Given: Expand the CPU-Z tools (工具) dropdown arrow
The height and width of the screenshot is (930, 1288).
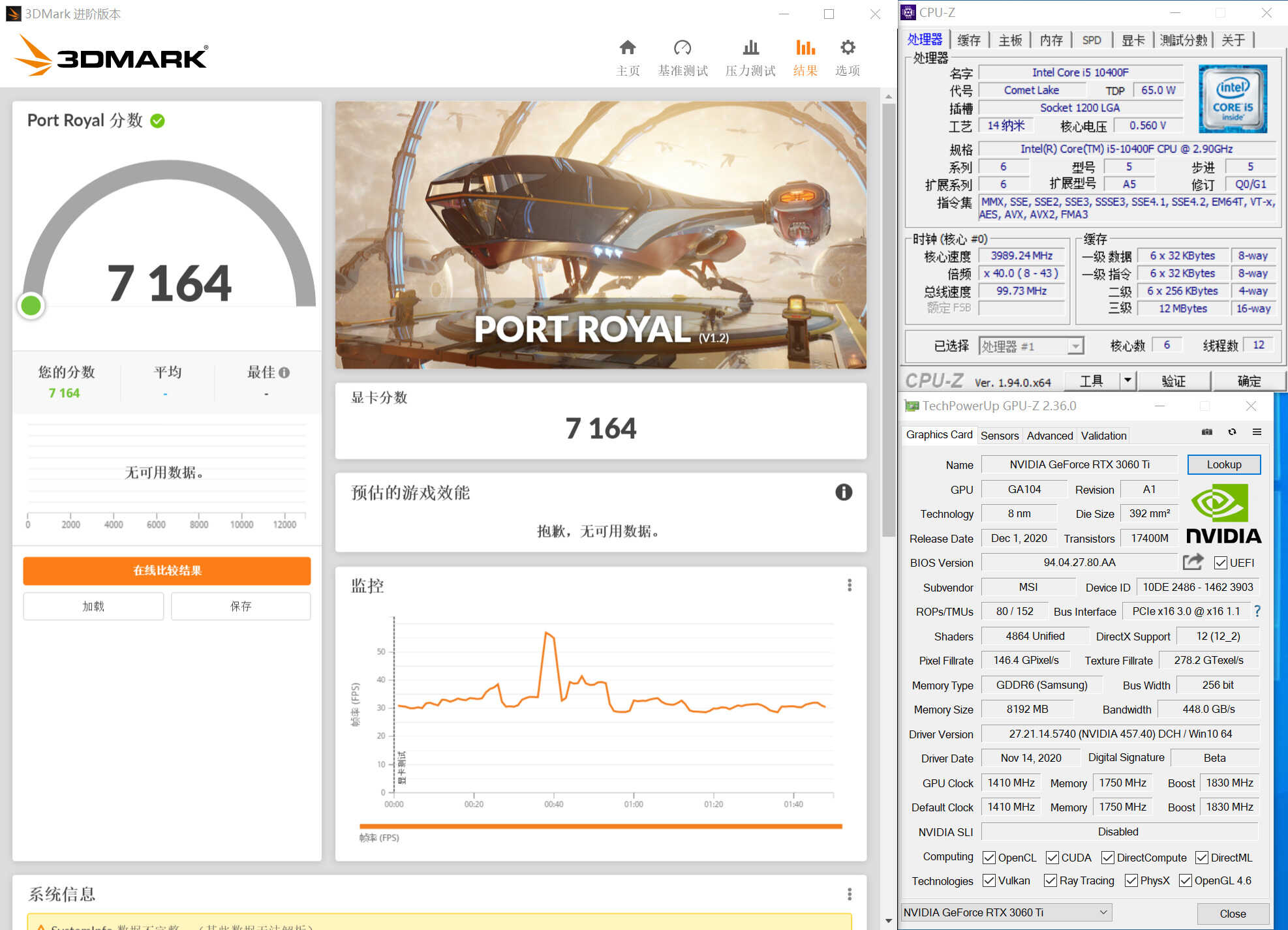Looking at the screenshot, I should [x=1128, y=380].
